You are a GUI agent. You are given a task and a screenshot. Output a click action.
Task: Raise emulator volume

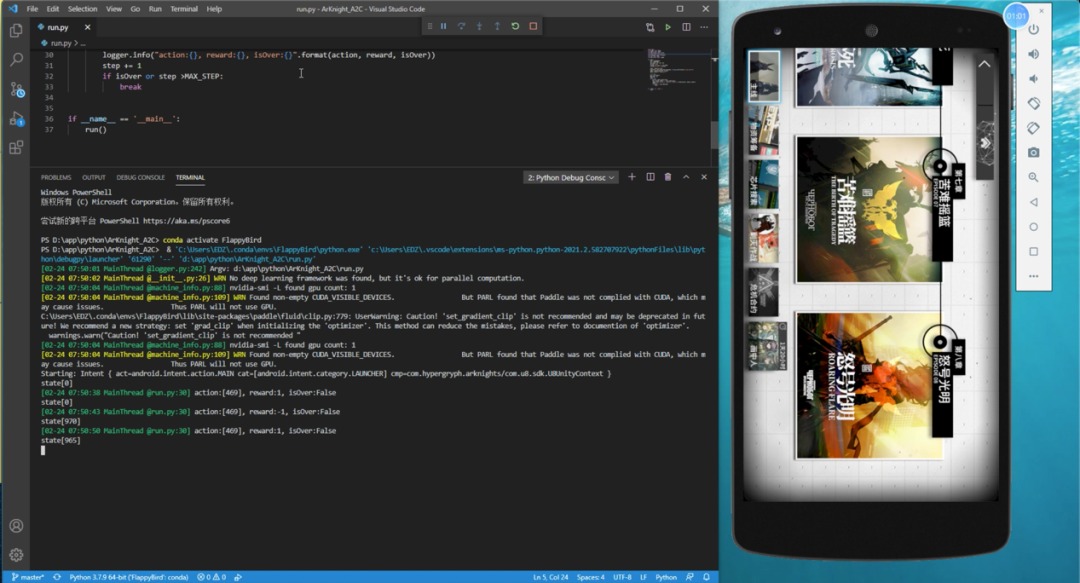coord(1033,54)
